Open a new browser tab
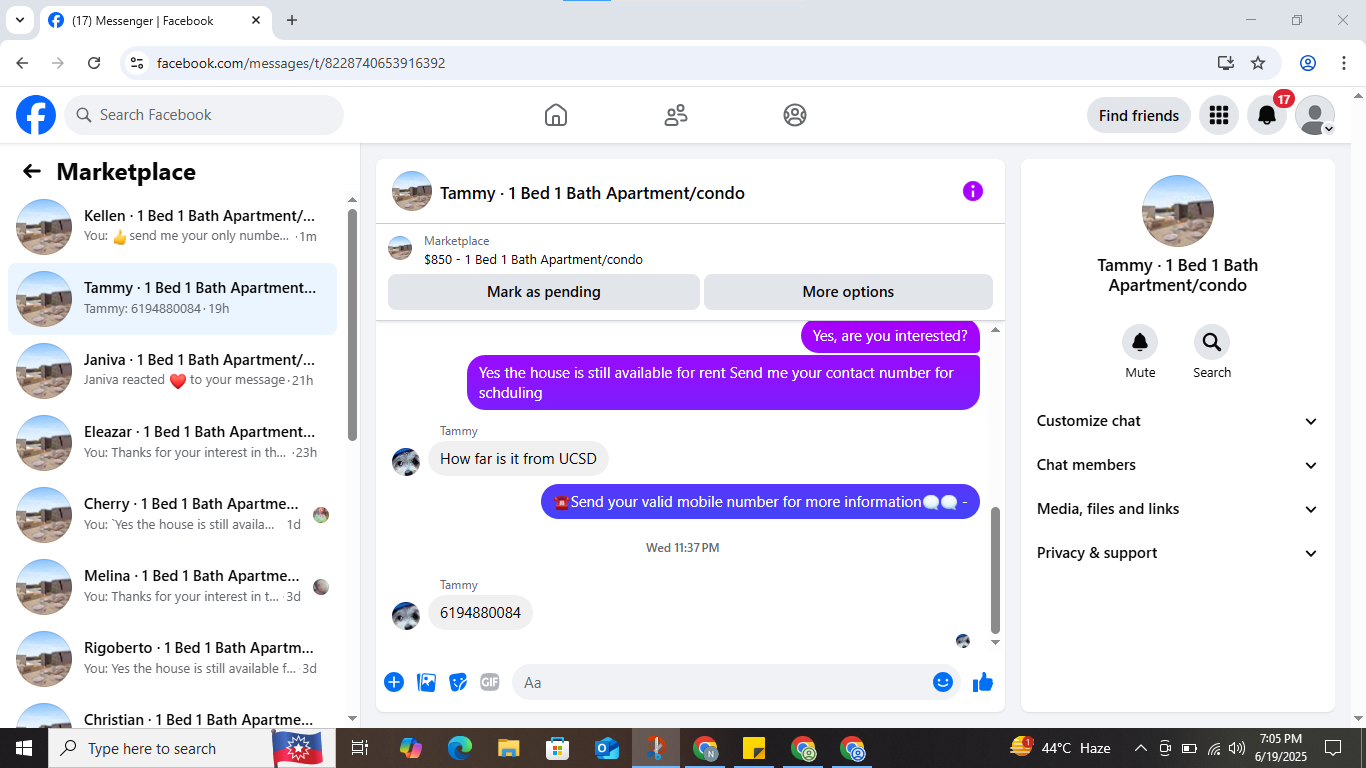 tap(292, 20)
